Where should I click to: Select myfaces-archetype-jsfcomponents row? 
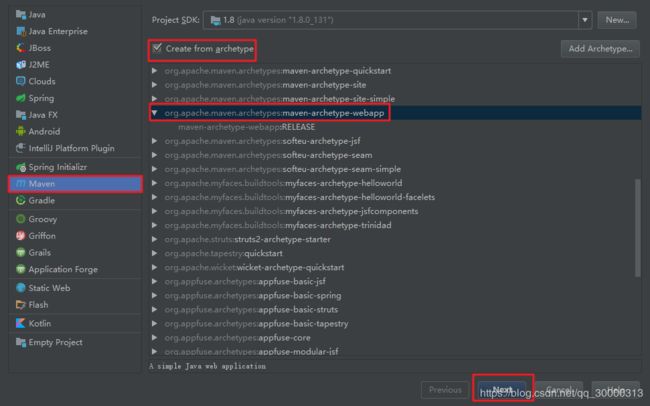click(395, 211)
